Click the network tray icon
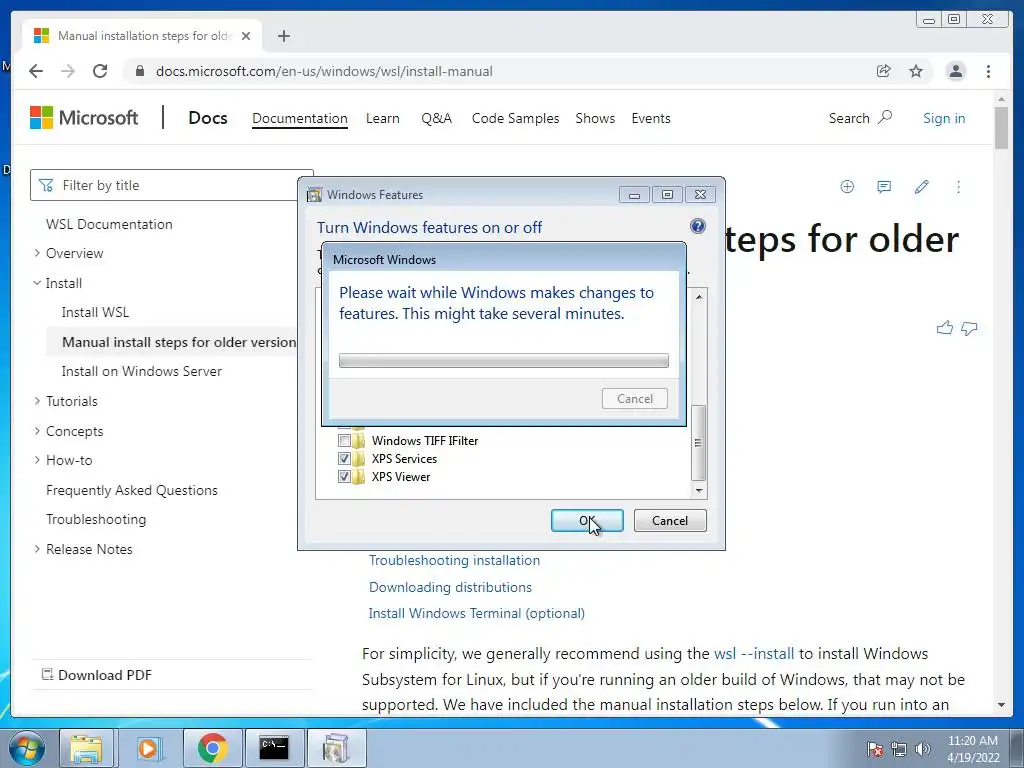This screenshot has width=1024, height=768. pos(899,749)
